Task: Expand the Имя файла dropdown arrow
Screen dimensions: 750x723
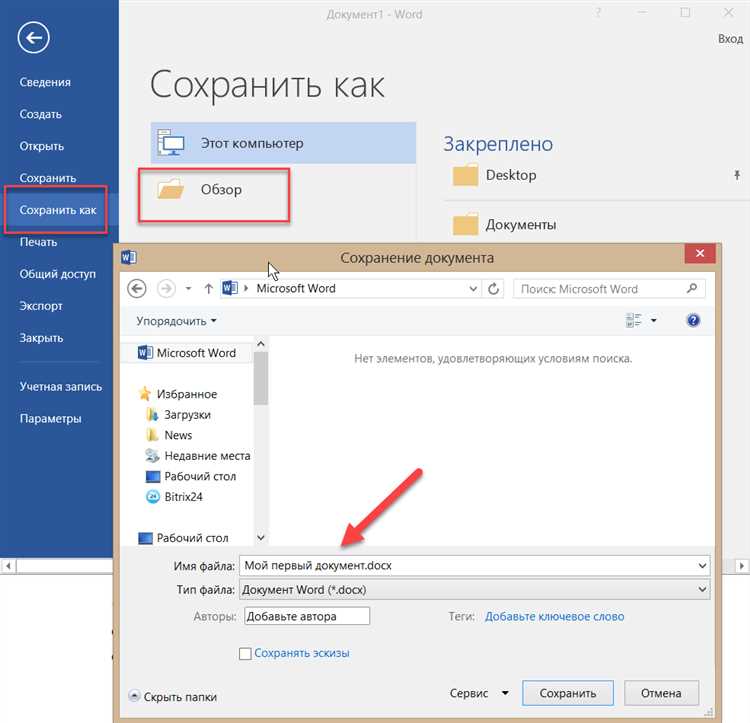Action: pyautogui.click(x=702, y=566)
